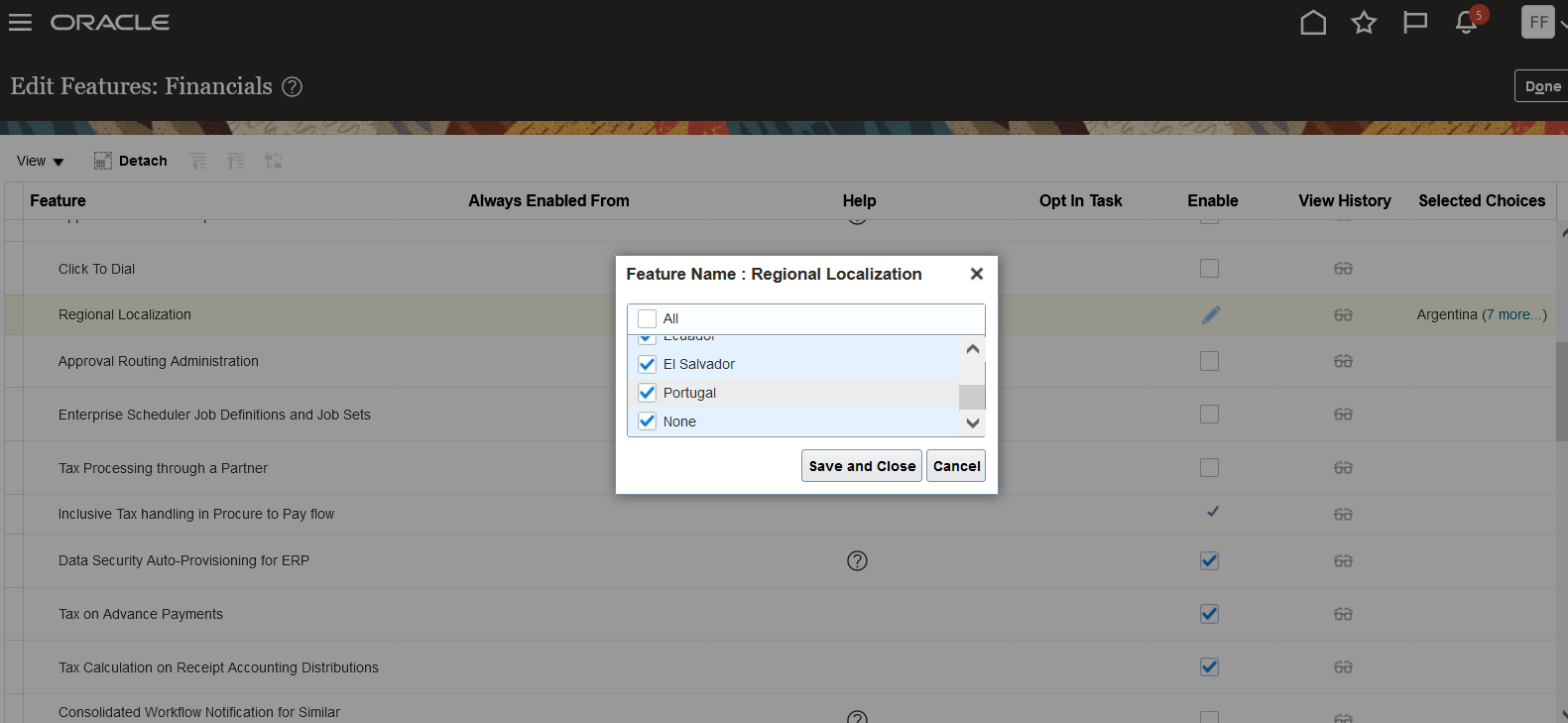The image size is (1568, 723).
Task: Open the navigator hamburger menu
Action: pos(20,22)
